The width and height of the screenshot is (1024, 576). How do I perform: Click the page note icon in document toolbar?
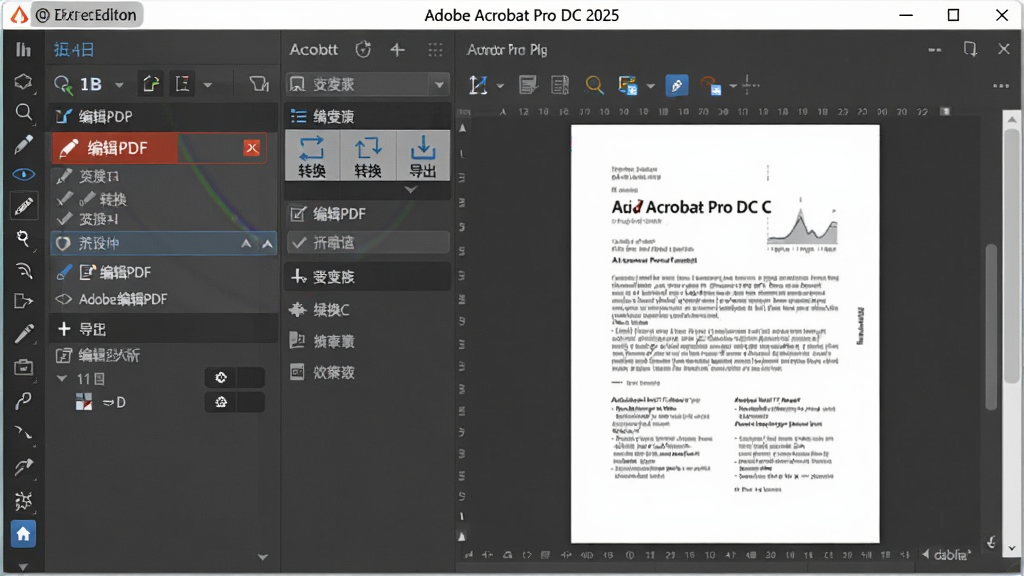[x=528, y=85]
